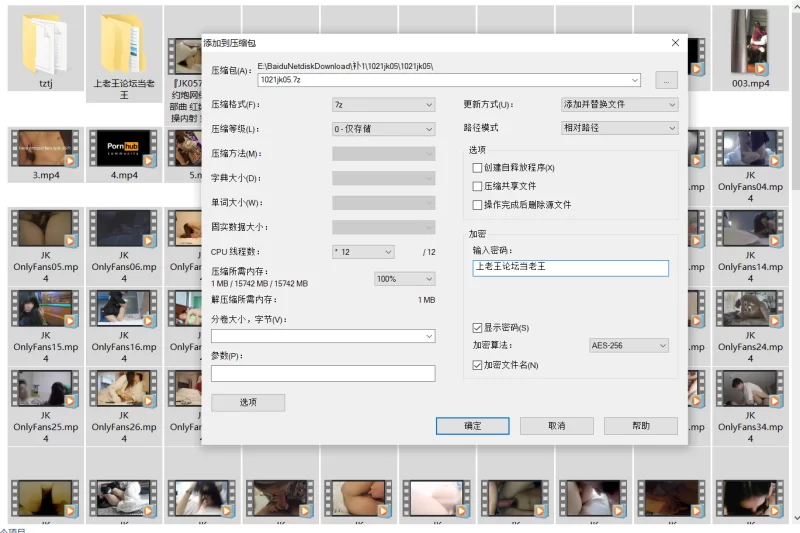Click into the 参数 input field

pyautogui.click(x=323, y=373)
